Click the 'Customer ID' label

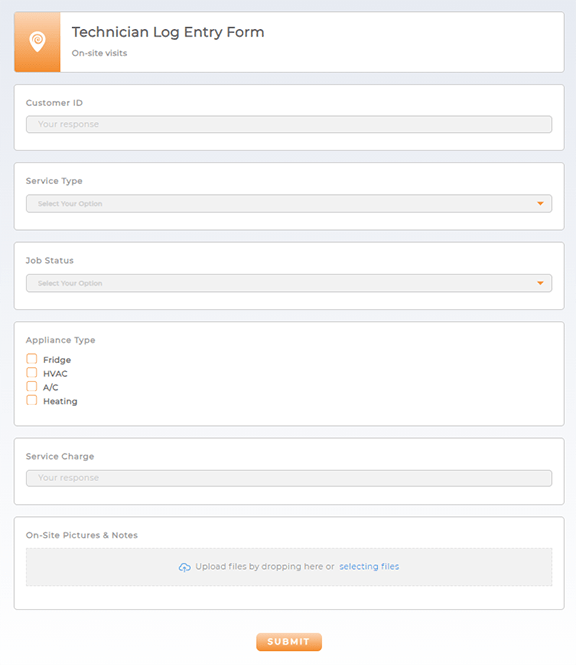(54, 103)
